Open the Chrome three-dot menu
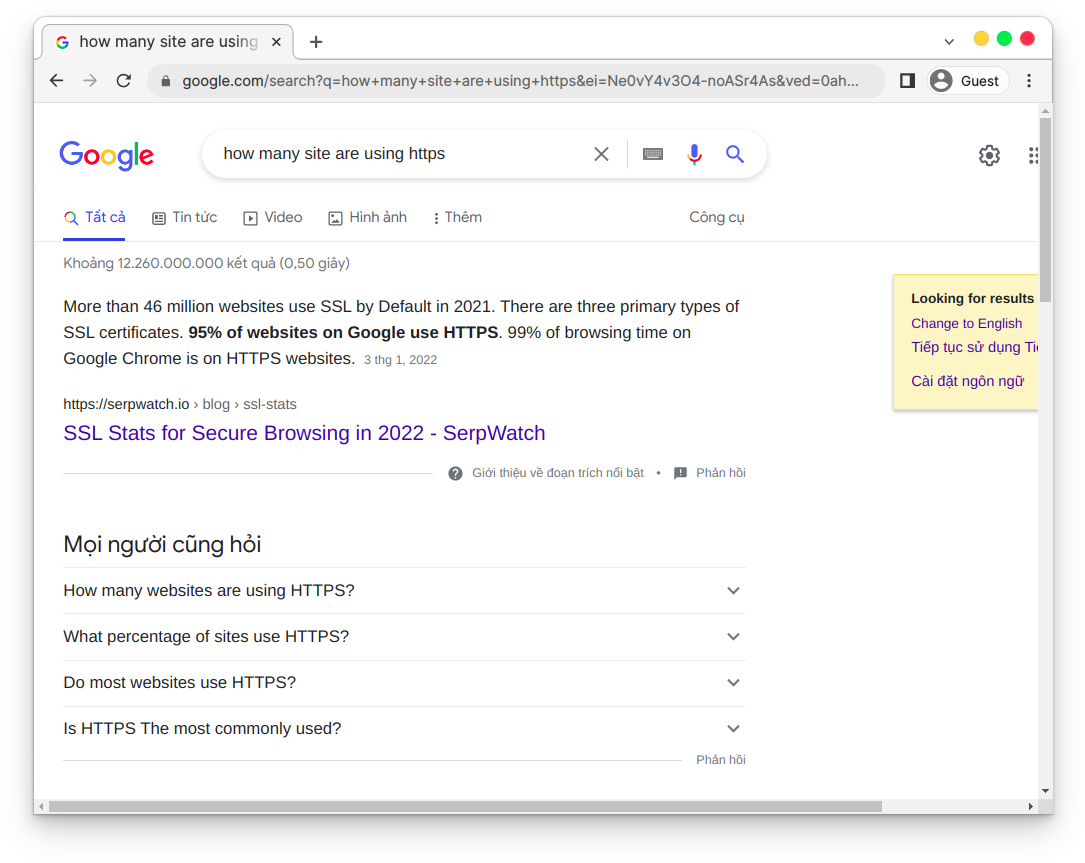 click(x=1029, y=81)
